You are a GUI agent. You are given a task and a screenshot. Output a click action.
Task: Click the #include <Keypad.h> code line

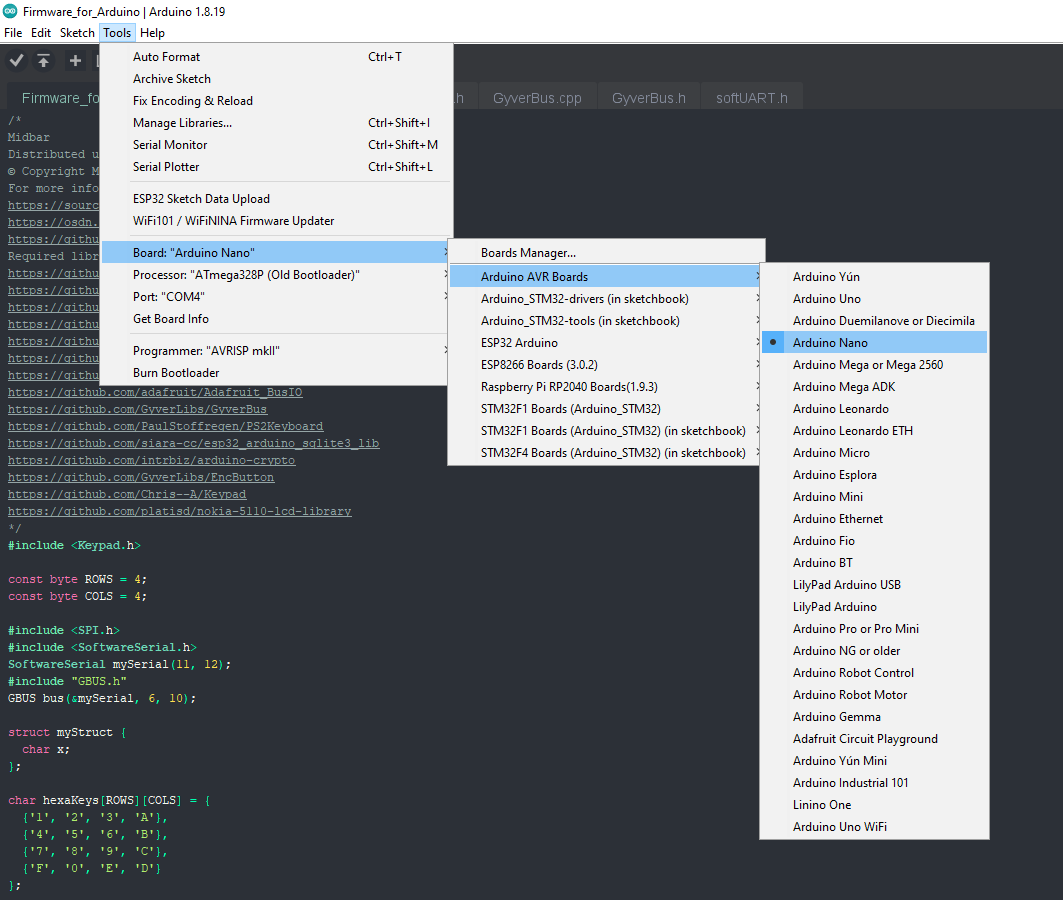pos(75,545)
